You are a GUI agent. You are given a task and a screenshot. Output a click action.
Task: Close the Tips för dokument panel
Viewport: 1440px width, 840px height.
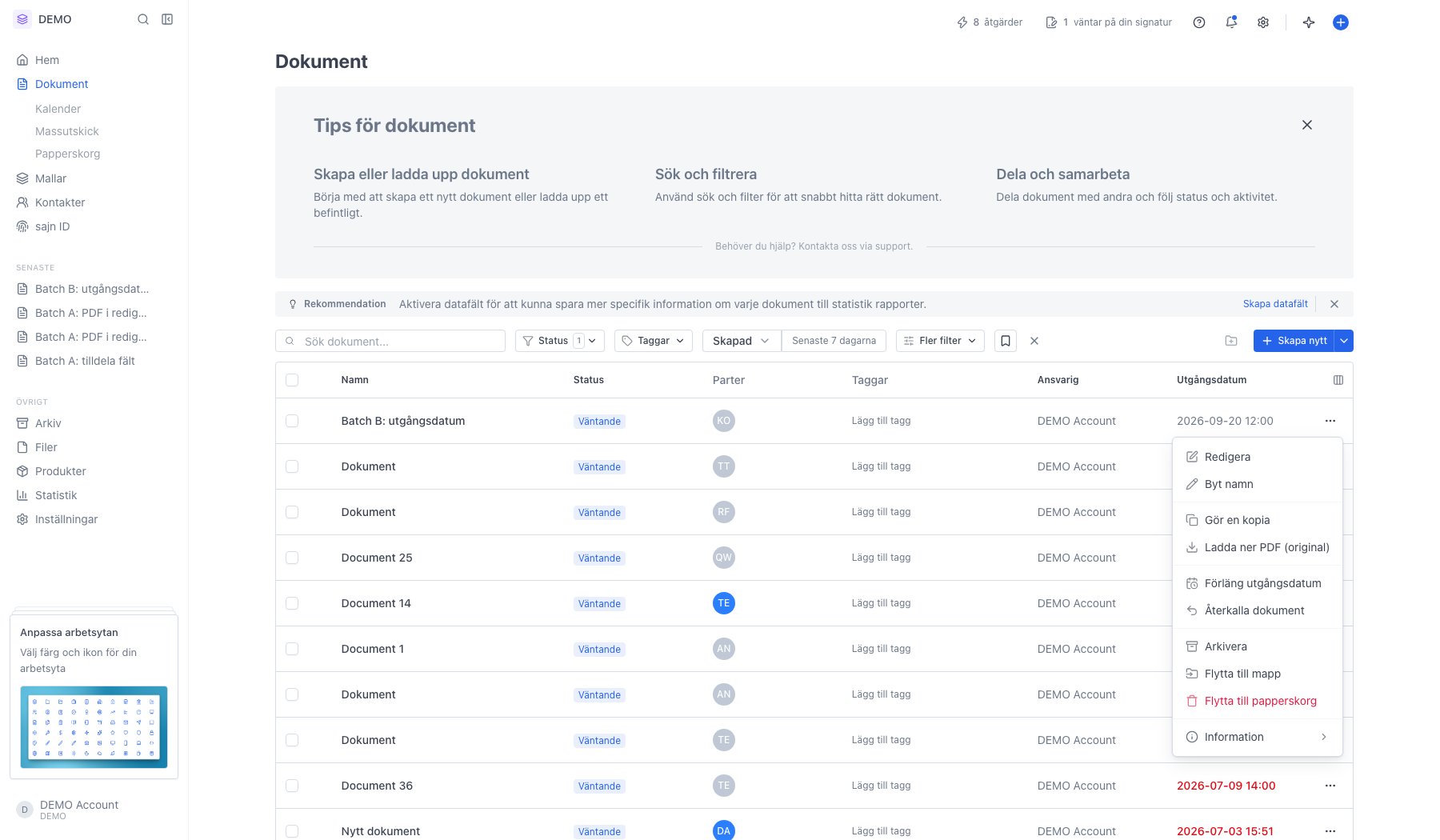click(x=1307, y=125)
